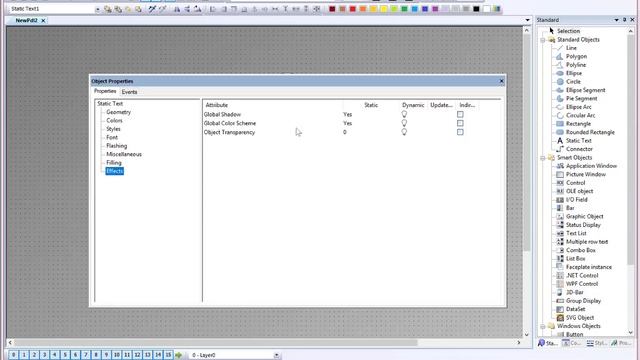Toggle visibility of layer 15
Image resolution: width=640 pixels, height=360 pixels.
click(x=168, y=355)
